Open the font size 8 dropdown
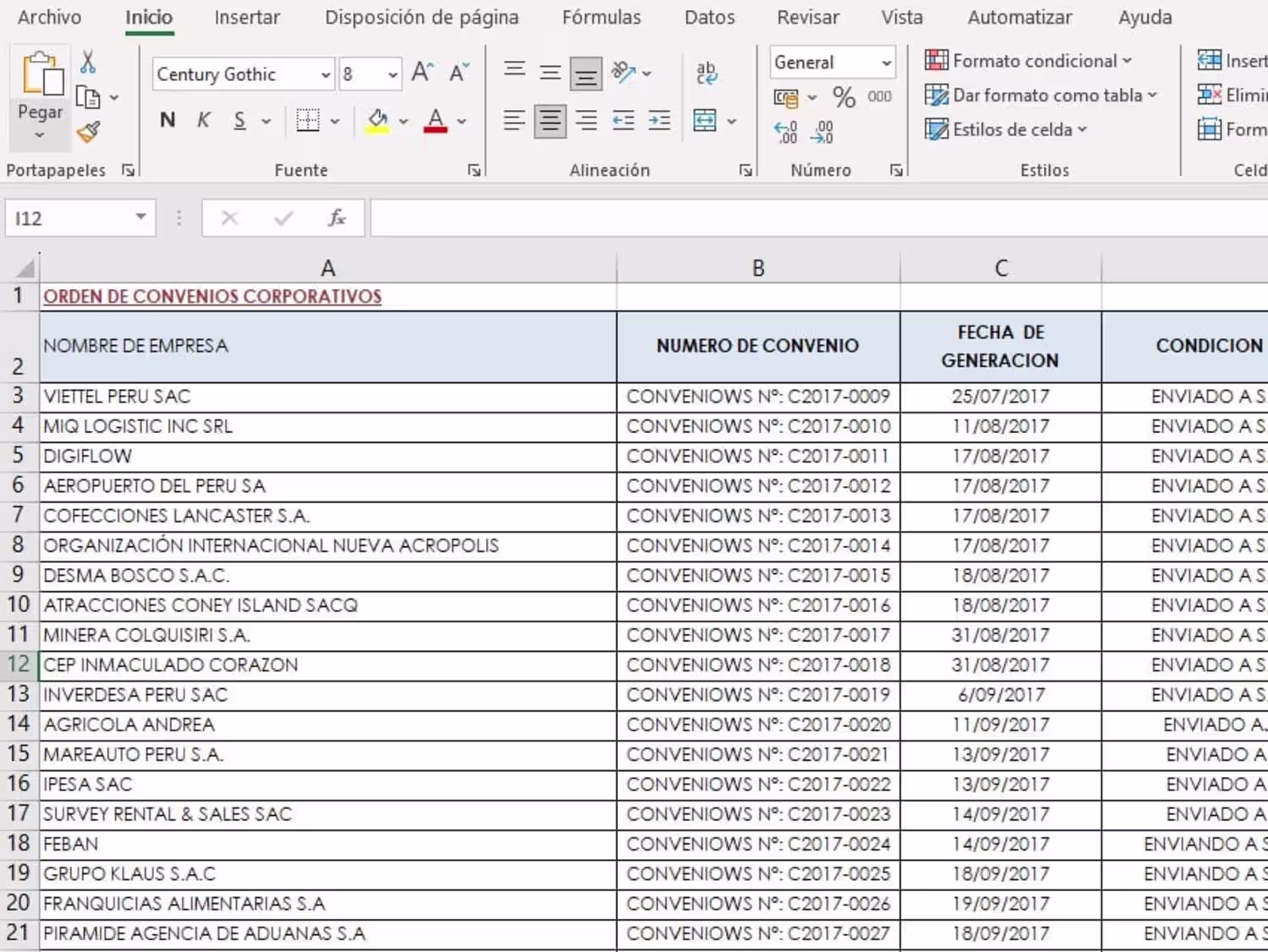1268x952 pixels. [x=392, y=74]
